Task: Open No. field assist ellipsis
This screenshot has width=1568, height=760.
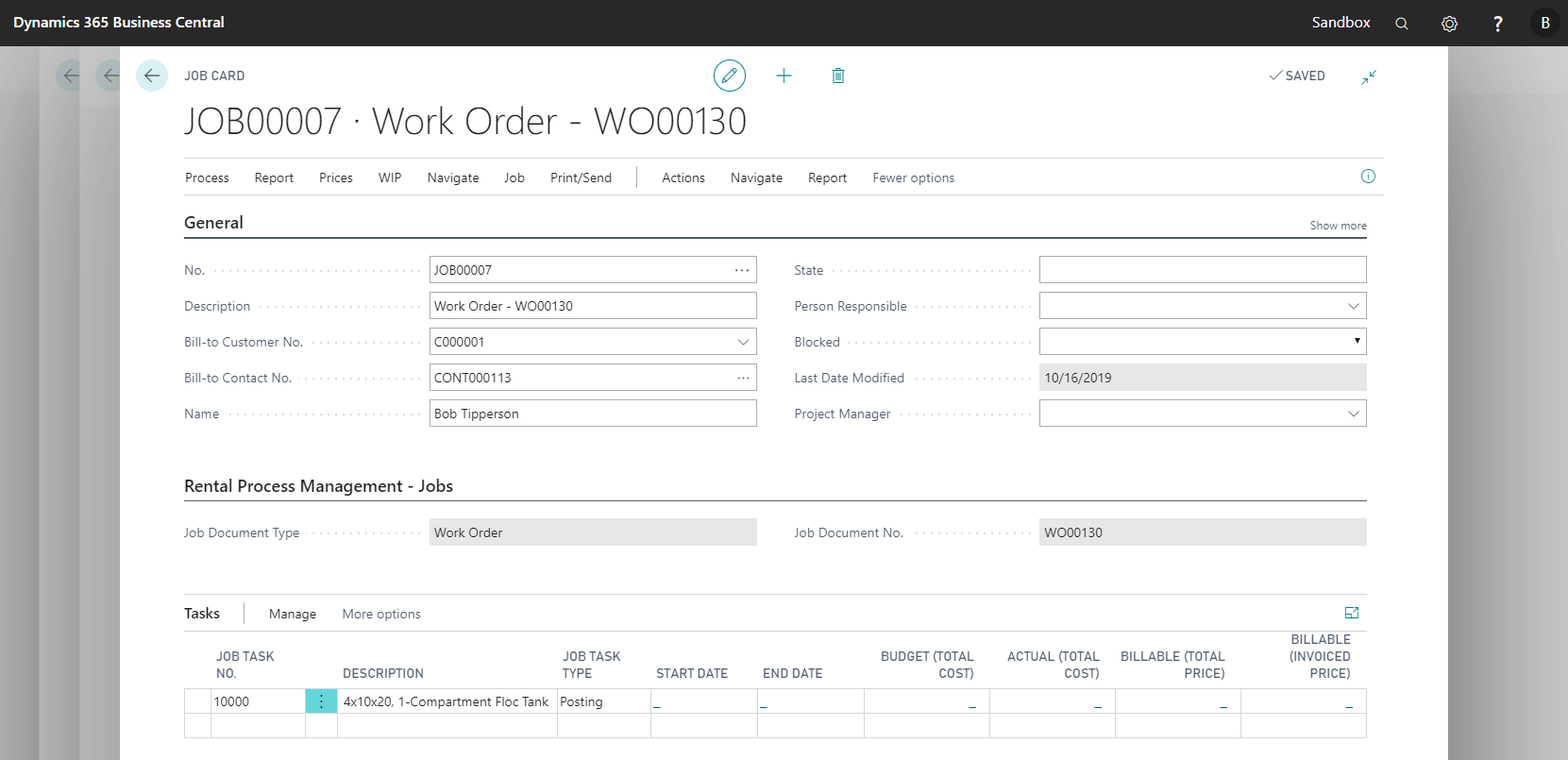Action: [x=743, y=270]
